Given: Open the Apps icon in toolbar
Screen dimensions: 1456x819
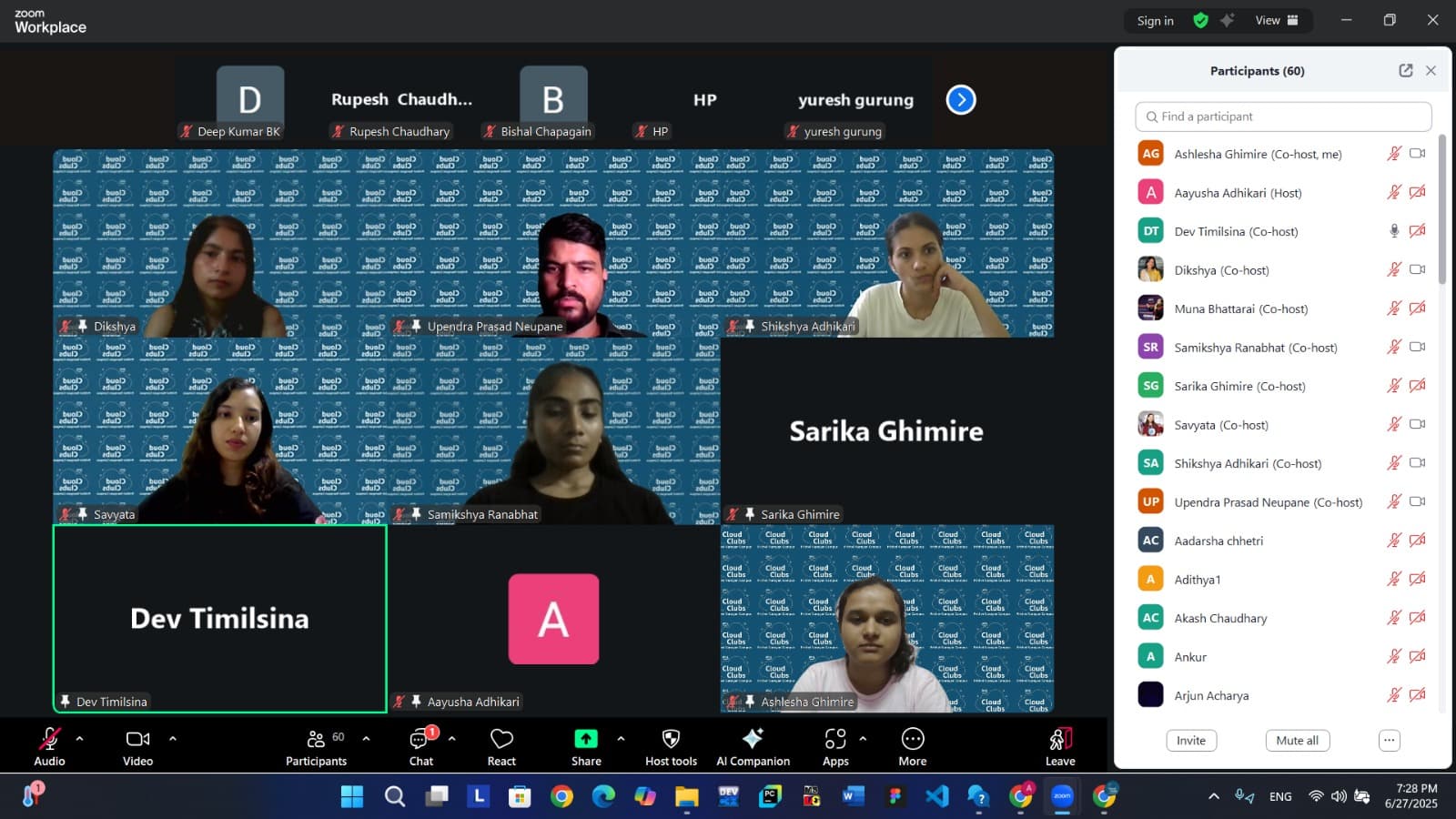Looking at the screenshot, I should 834,739.
